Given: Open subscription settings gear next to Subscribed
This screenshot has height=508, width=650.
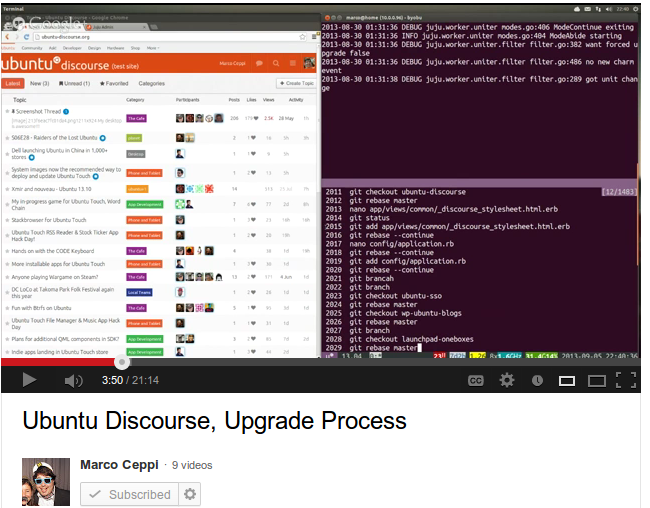Looking at the screenshot, I should point(189,494).
